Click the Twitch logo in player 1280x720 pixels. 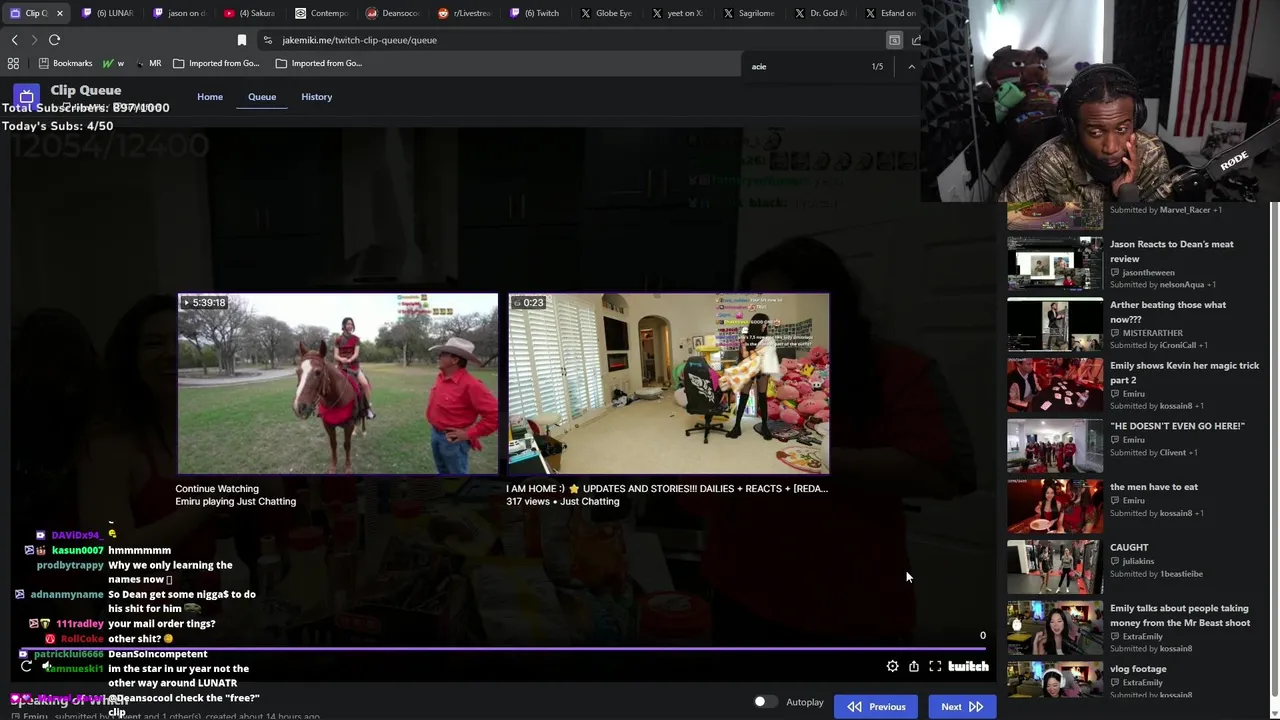click(x=968, y=666)
